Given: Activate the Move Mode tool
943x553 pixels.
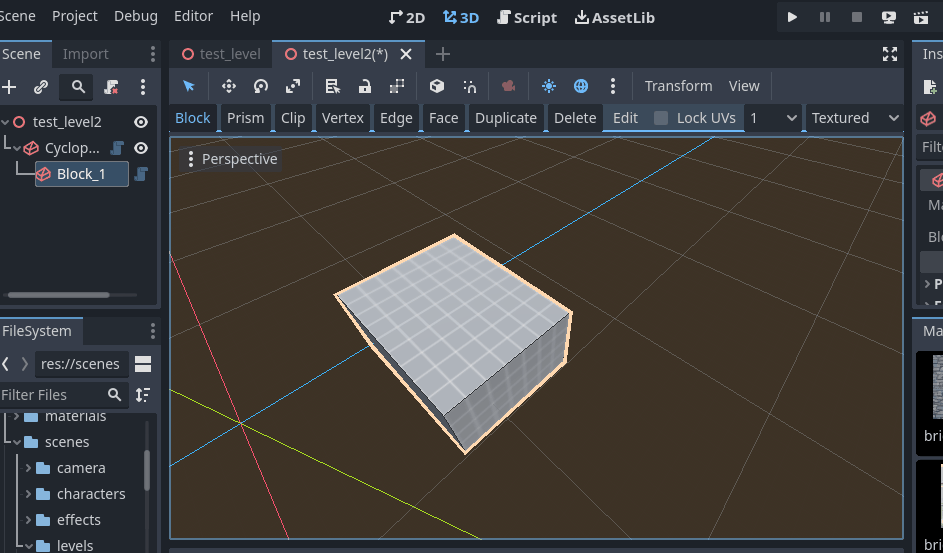Looking at the screenshot, I should [229, 86].
